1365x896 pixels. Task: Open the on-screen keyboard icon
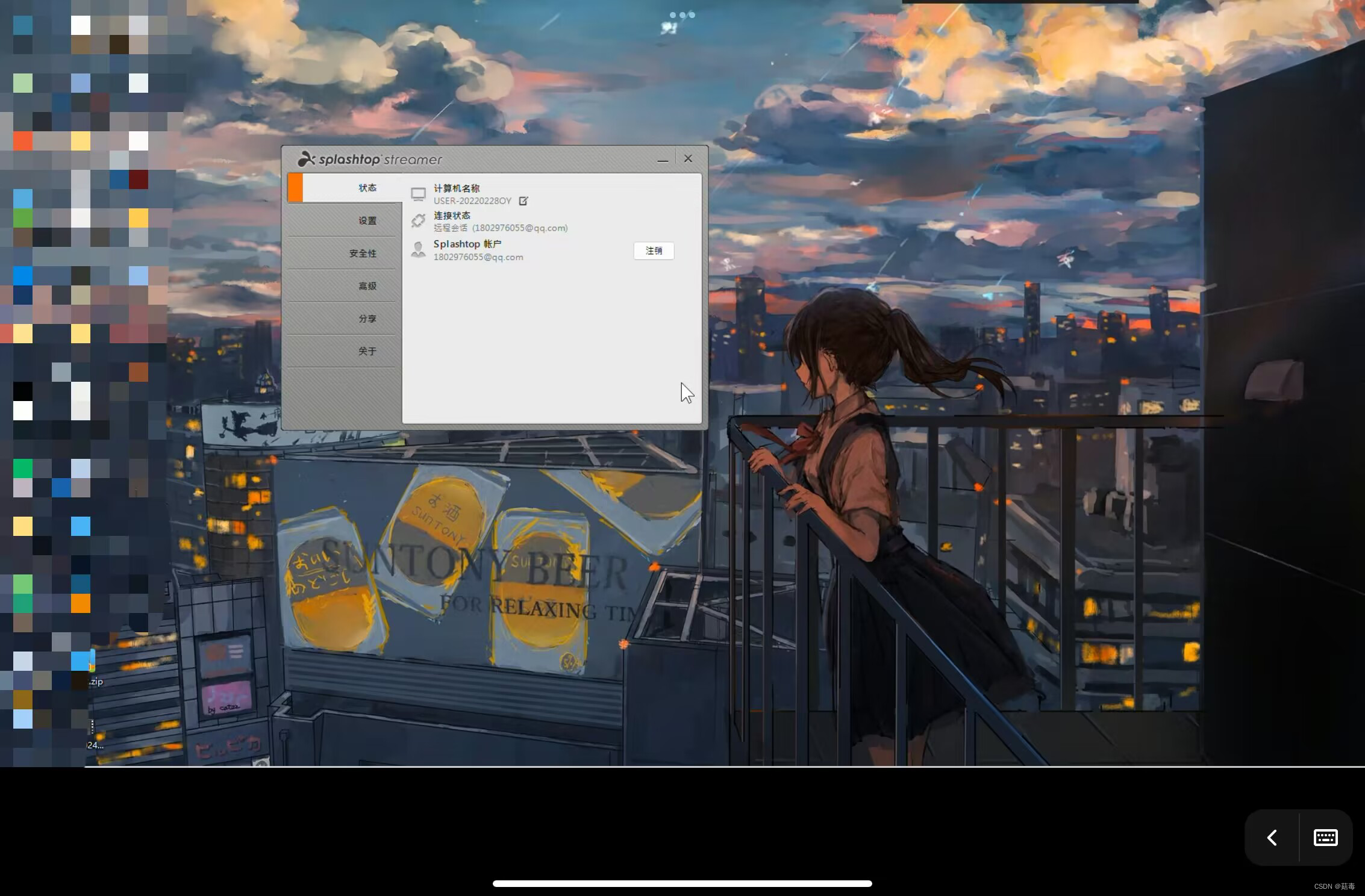[x=1325, y=838]
